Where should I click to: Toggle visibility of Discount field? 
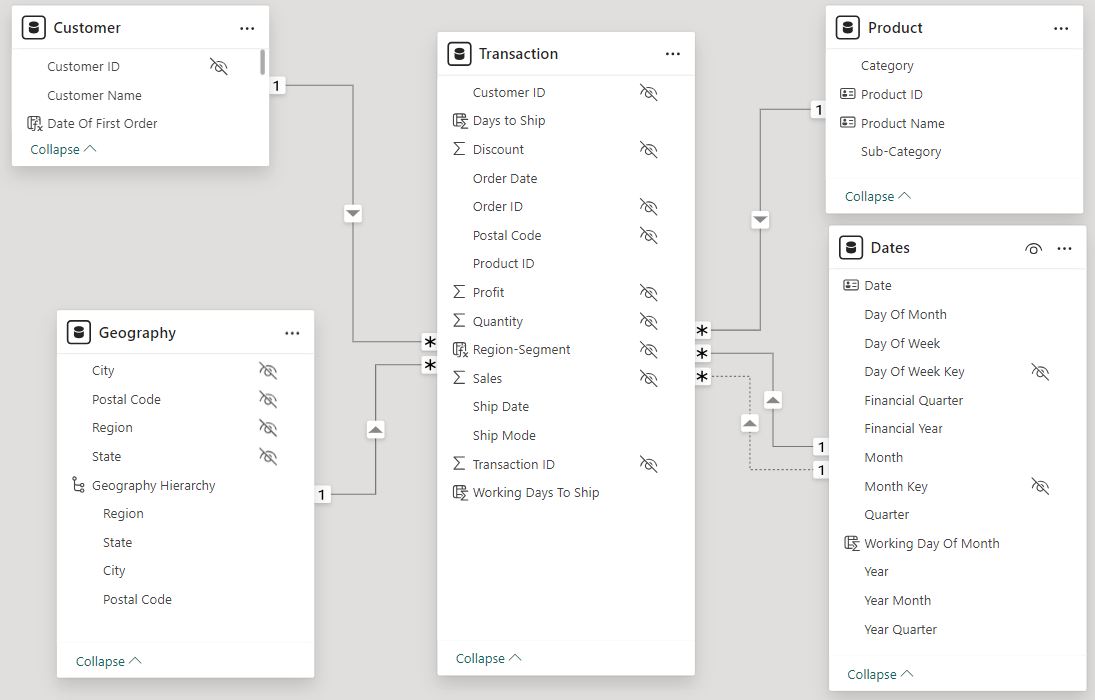click(x=649, y=150)
